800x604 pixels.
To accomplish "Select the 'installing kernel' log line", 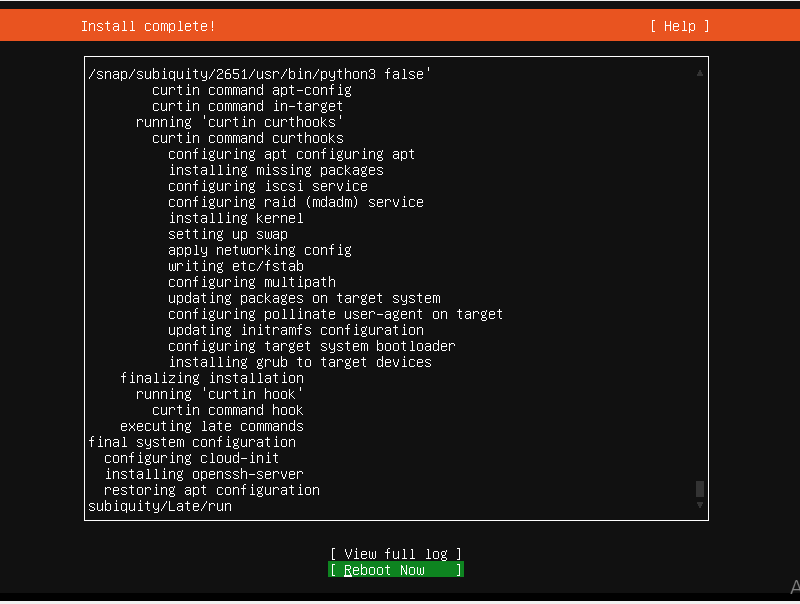I will coord(235,218).
